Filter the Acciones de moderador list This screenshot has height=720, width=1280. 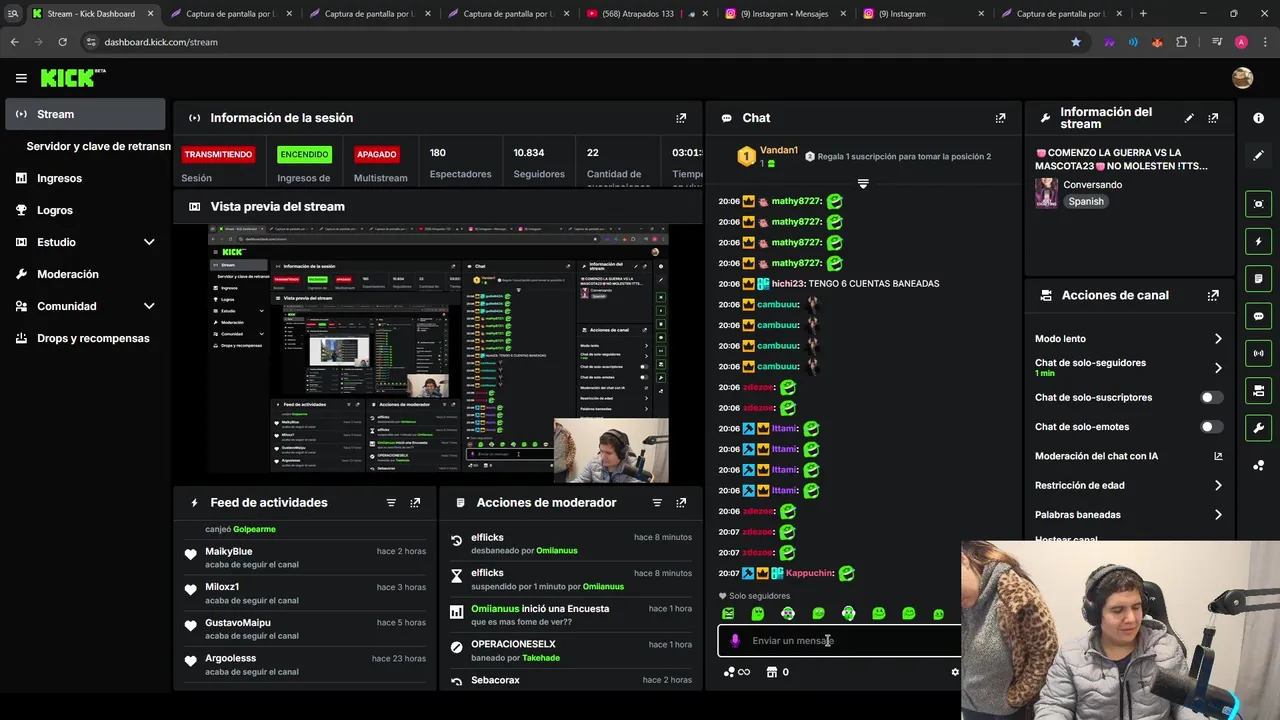(657, 503)
